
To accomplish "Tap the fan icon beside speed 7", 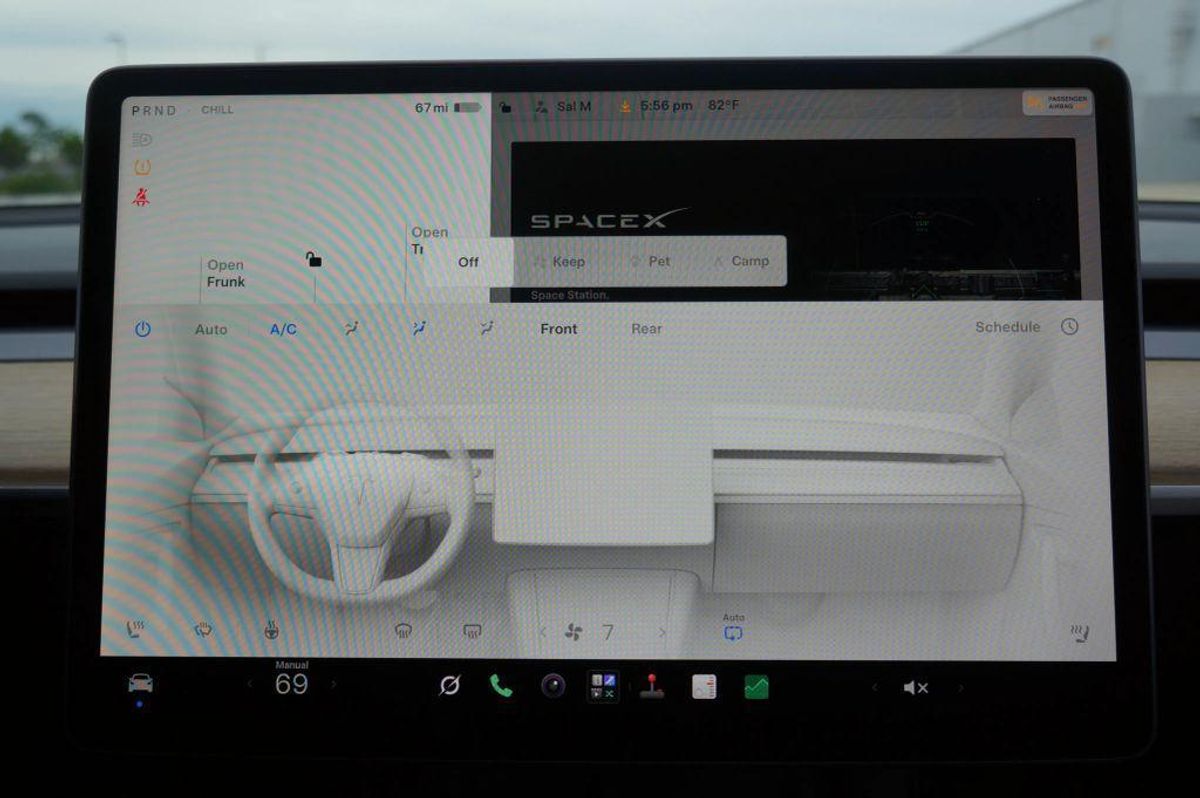I will click(x=575, y=632).
